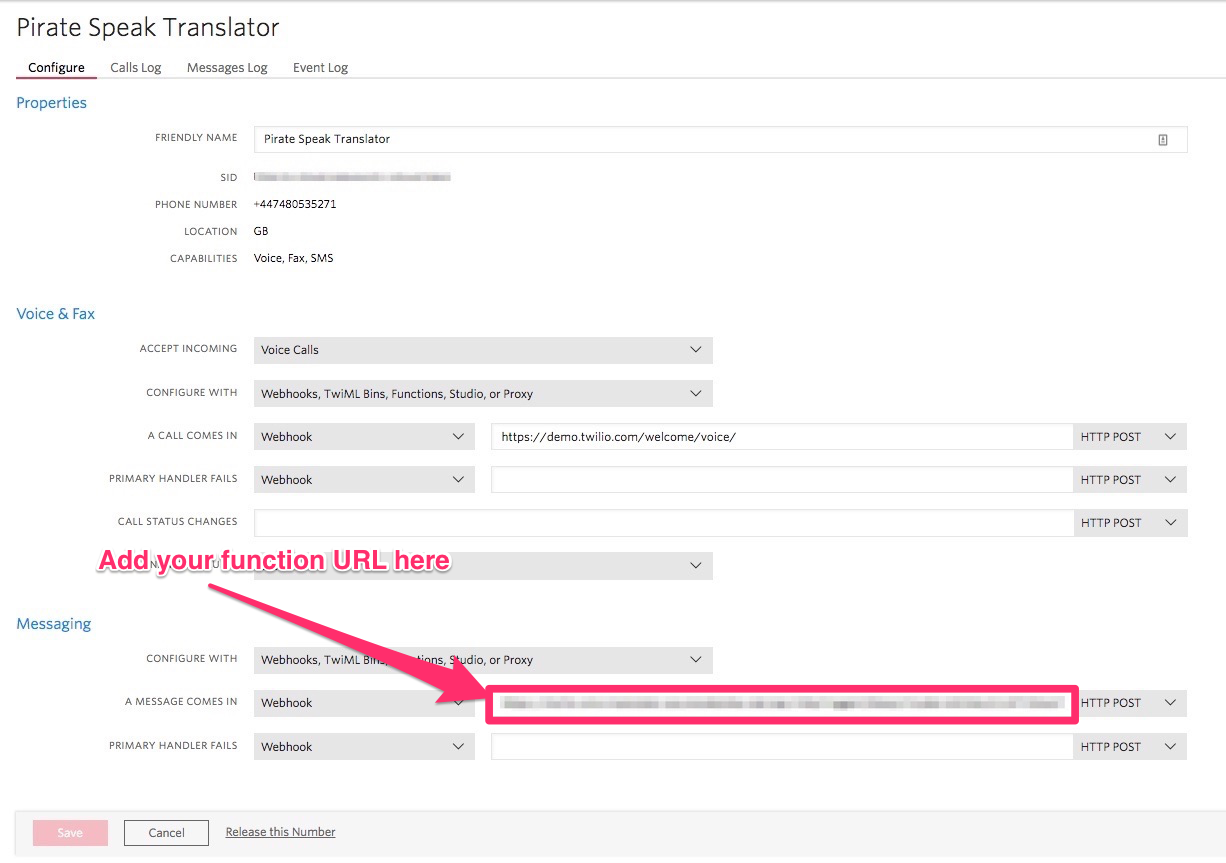Open the dropdown below Call Status Changes

(x=483, y=566)
